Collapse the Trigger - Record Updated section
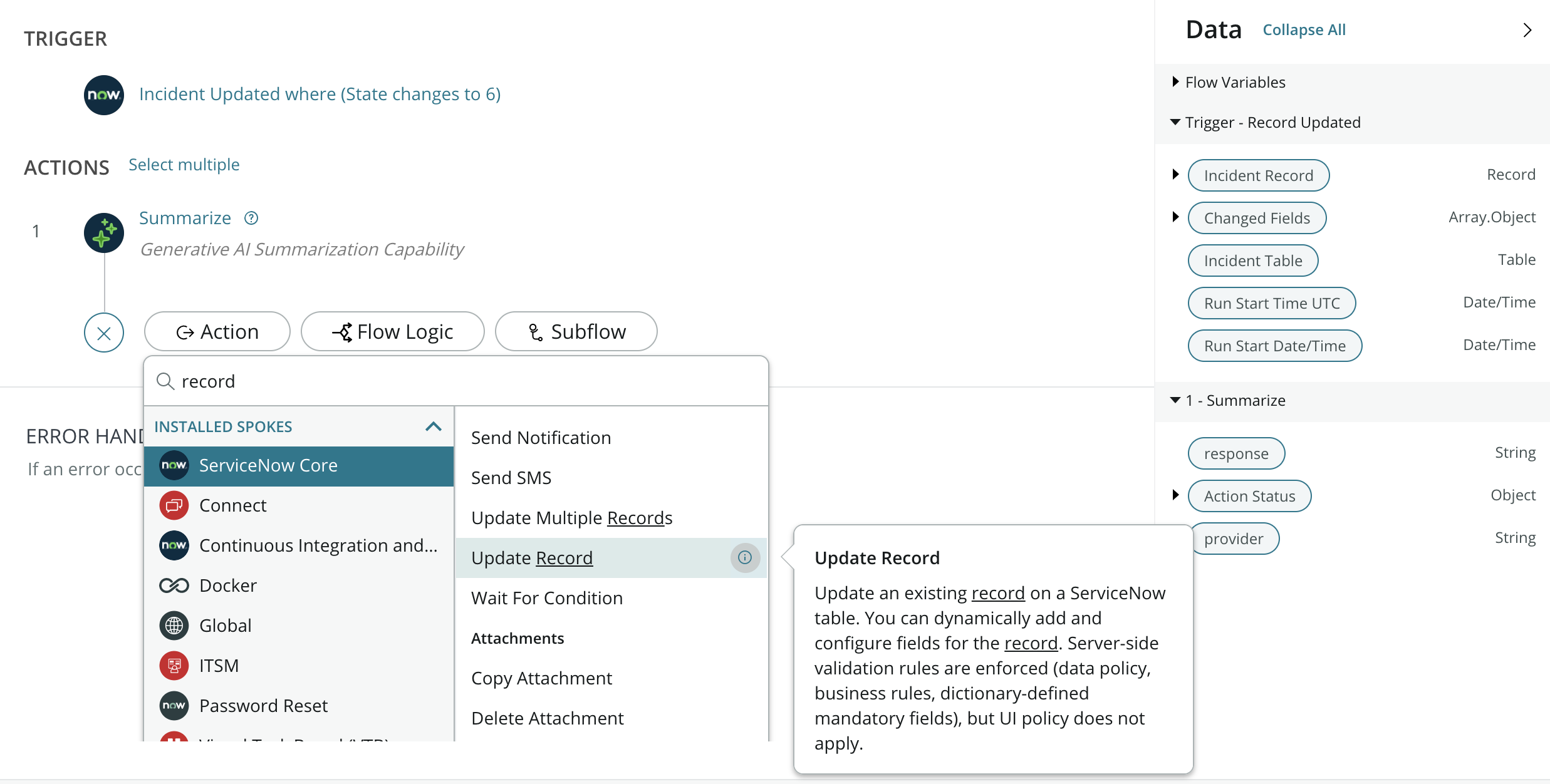 1175,122
